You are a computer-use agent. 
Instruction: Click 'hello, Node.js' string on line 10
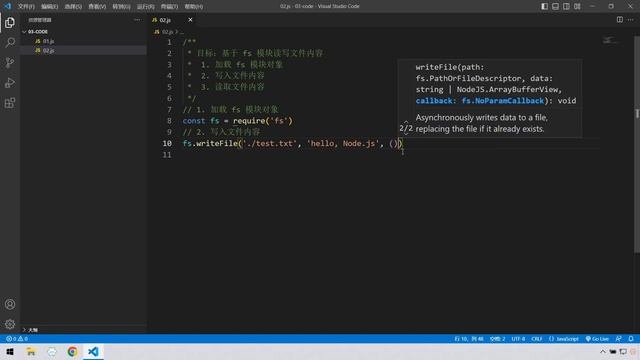[x=343, y=143]
